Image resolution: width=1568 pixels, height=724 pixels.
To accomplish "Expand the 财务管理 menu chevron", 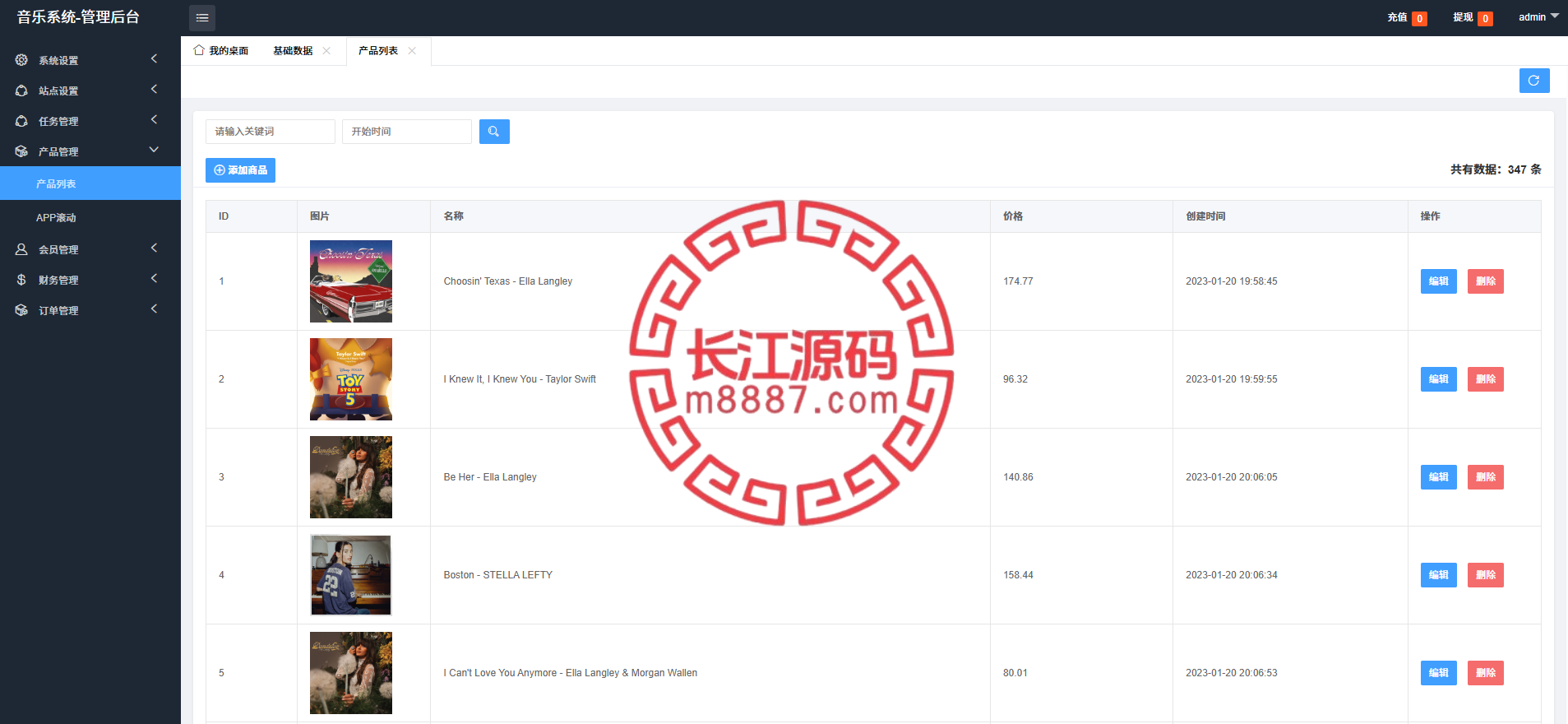I will coord(154,278).
